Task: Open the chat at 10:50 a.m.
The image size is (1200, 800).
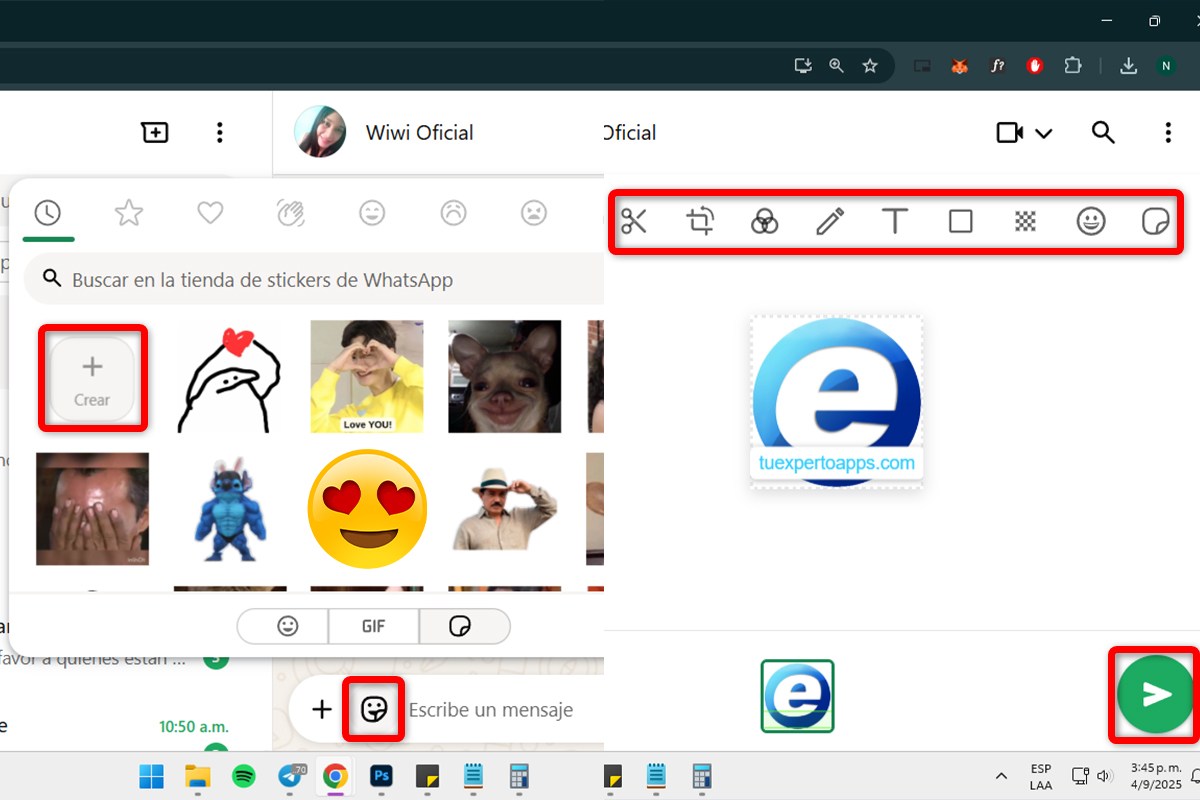Action: click(136, 727)
